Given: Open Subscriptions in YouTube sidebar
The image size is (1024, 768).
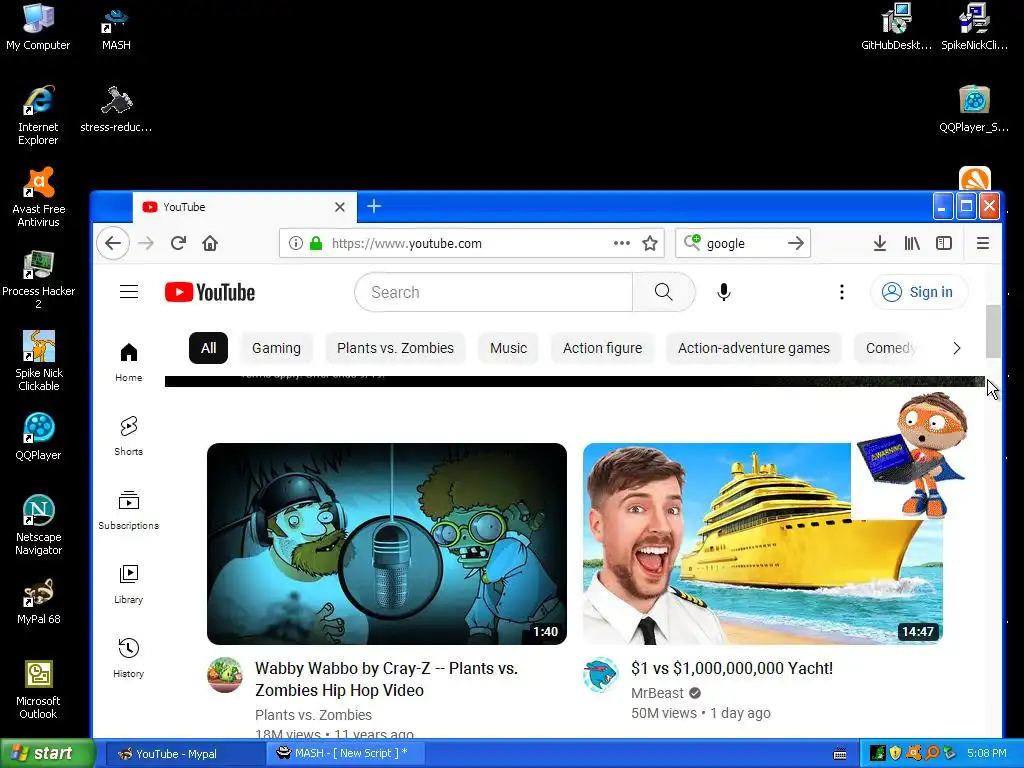Looking at the screenshot, I should (x=129, y=510).
